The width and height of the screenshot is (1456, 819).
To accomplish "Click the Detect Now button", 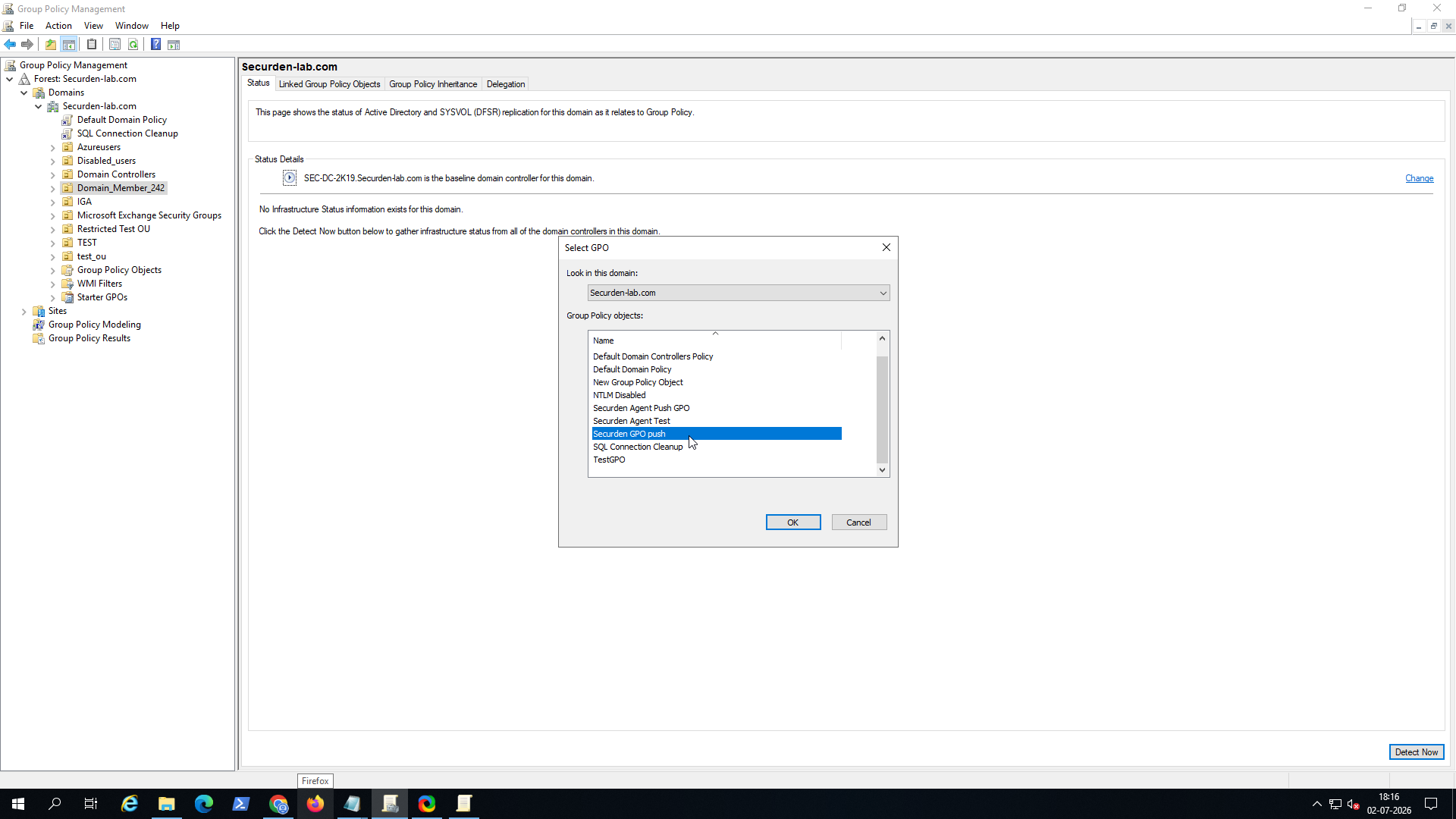I will point(1417,752).
